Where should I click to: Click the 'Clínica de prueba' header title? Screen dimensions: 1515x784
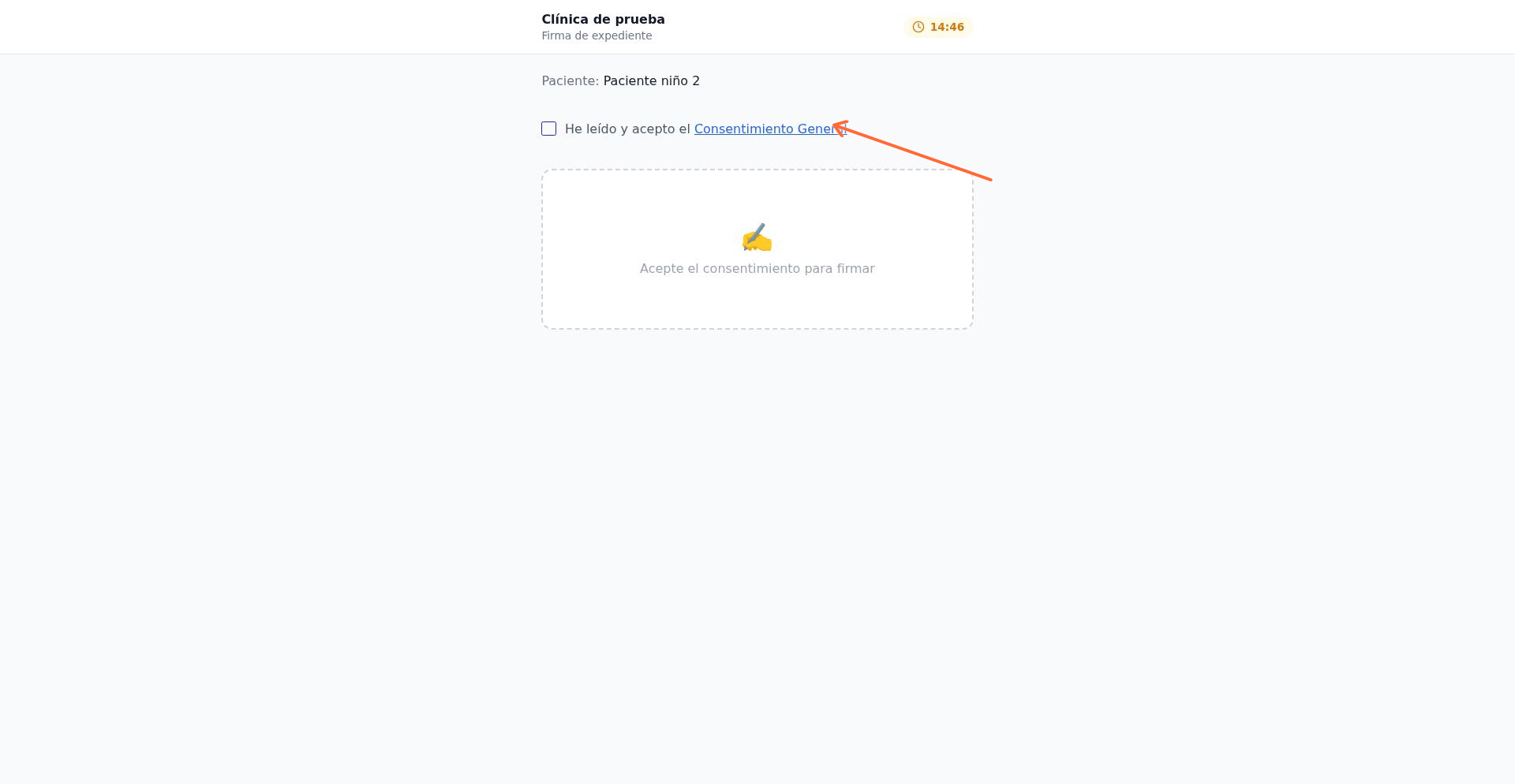coord(603,19)
